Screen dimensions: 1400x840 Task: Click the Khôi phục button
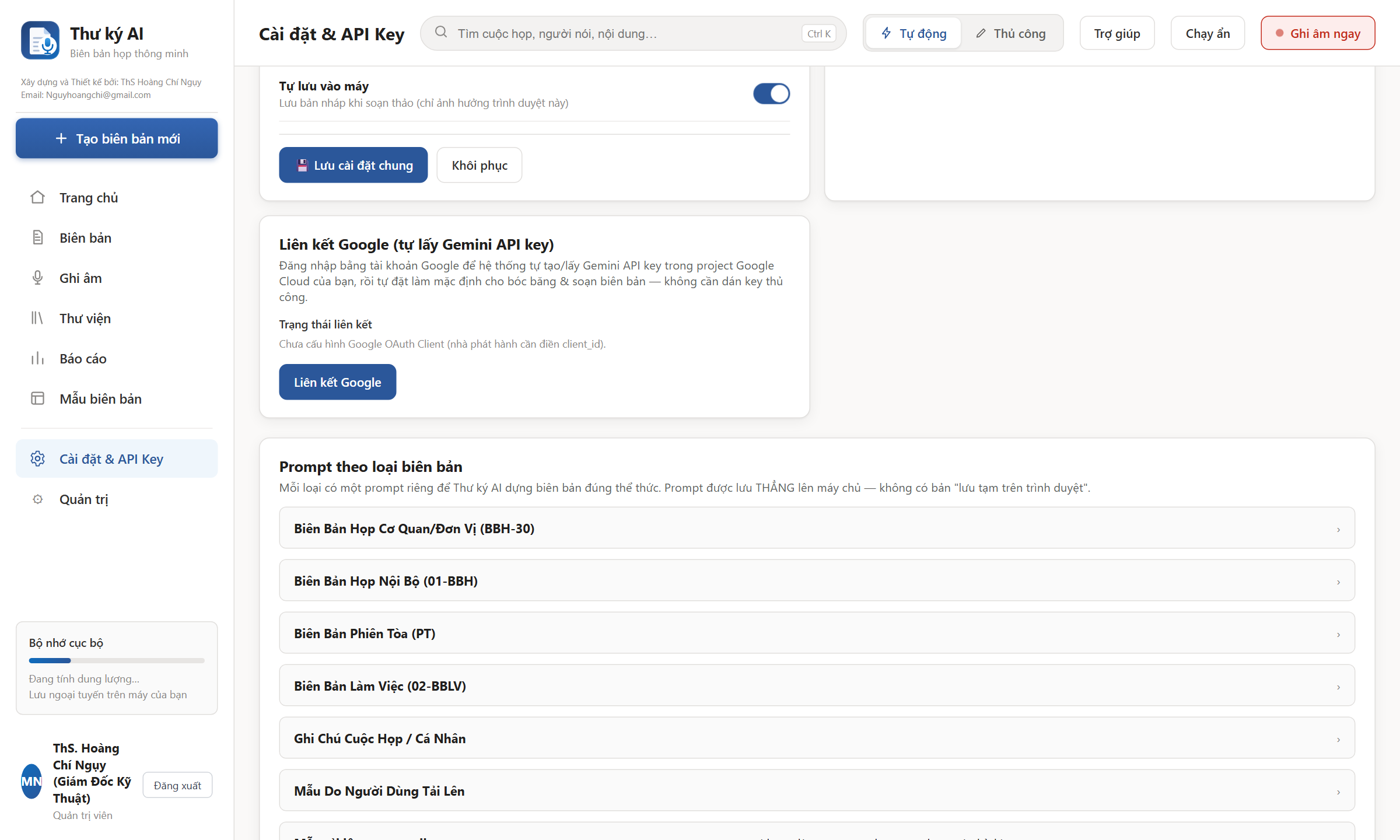click(x=479, y=165)
